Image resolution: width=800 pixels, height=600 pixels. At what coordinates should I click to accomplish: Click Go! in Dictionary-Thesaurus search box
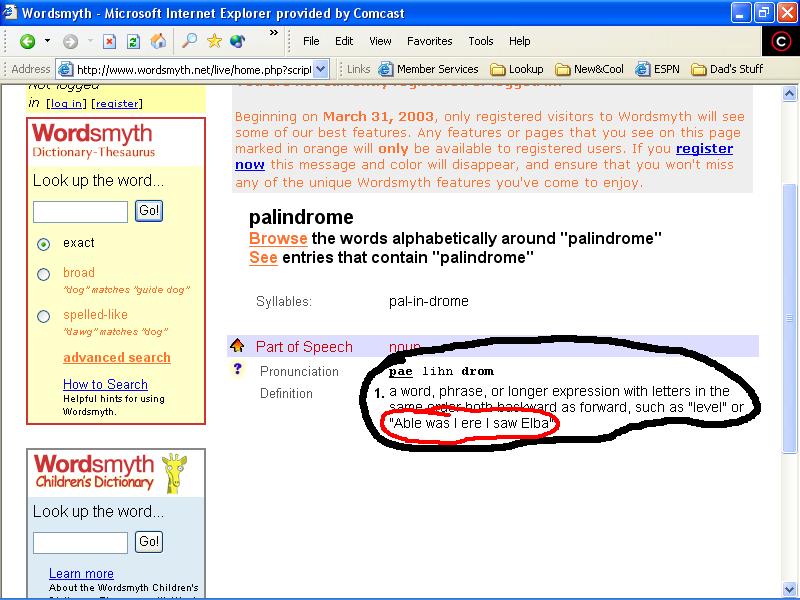tap(149, 211)
